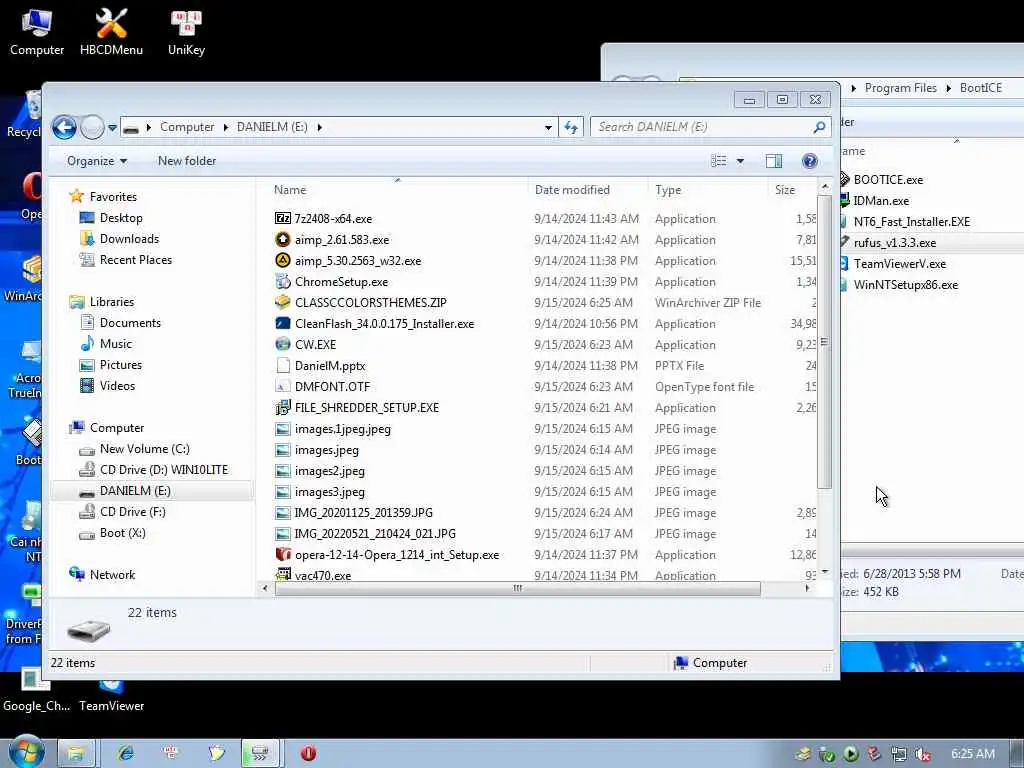Viewport: 1024px width, 768px height.
Task: Open Favorites in the navigation pane
Action: (x=113, y=197)
